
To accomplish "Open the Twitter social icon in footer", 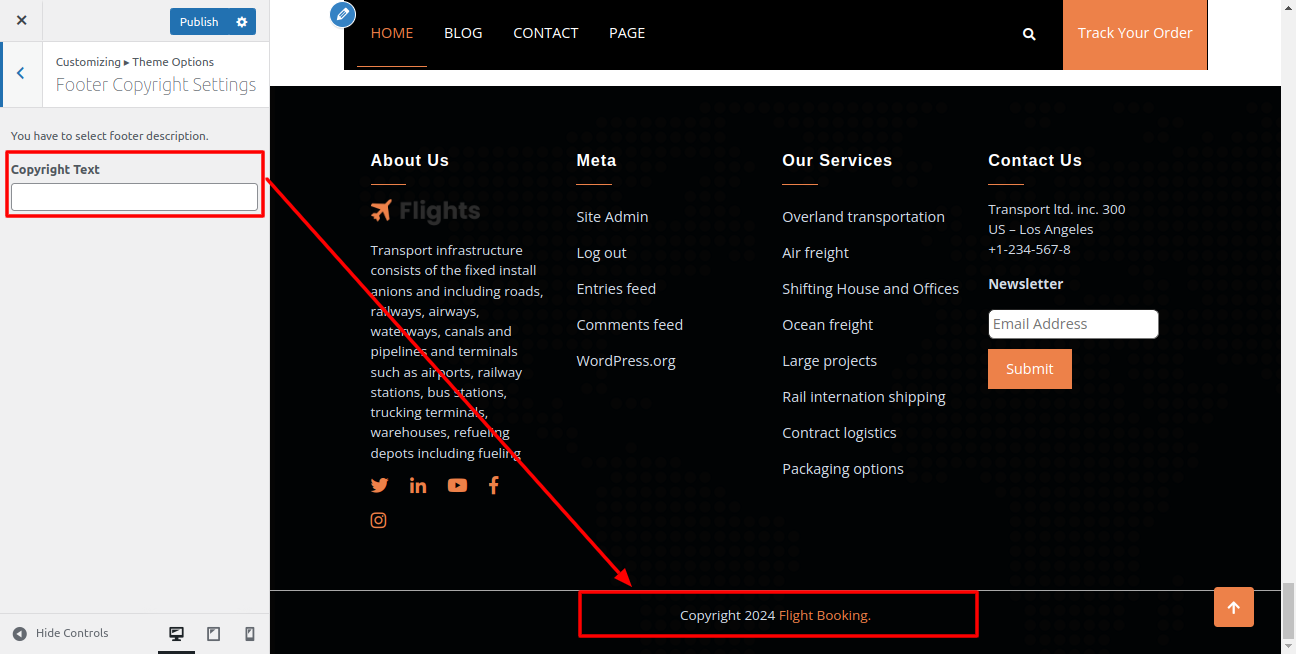I will (x=379, y=486).
